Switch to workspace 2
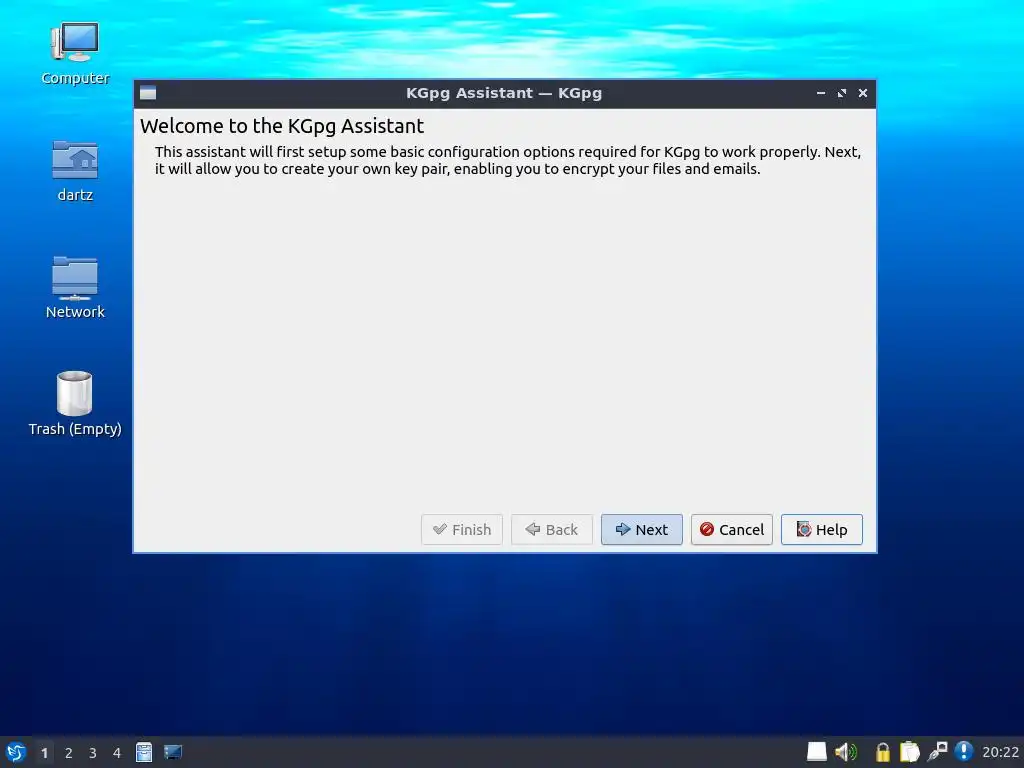The image size is (1024, 768). (x=69, y=753)
